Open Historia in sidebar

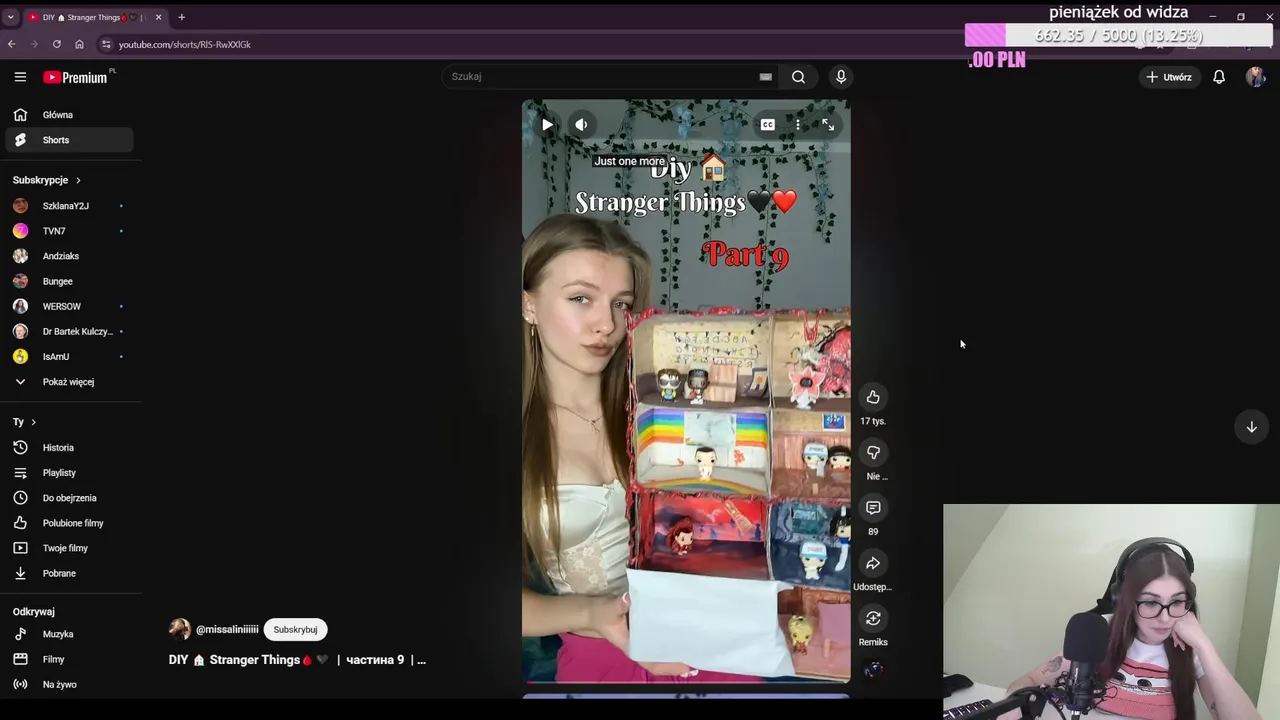click(69, 448)
